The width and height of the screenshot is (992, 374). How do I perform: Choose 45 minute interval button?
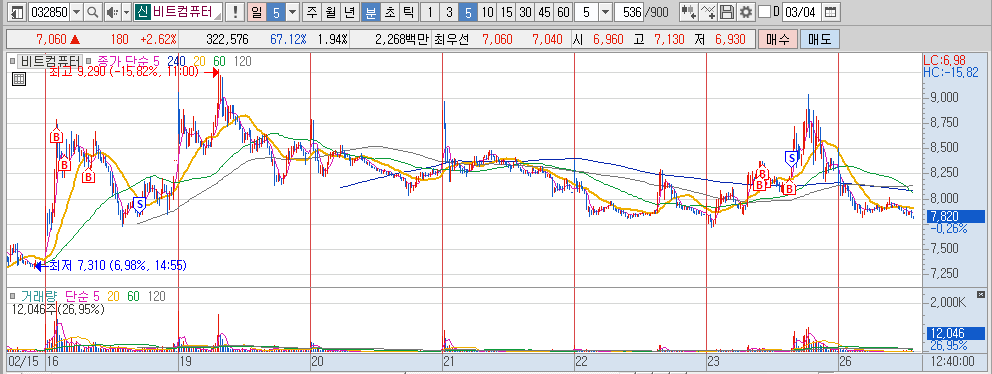point(544,11)
